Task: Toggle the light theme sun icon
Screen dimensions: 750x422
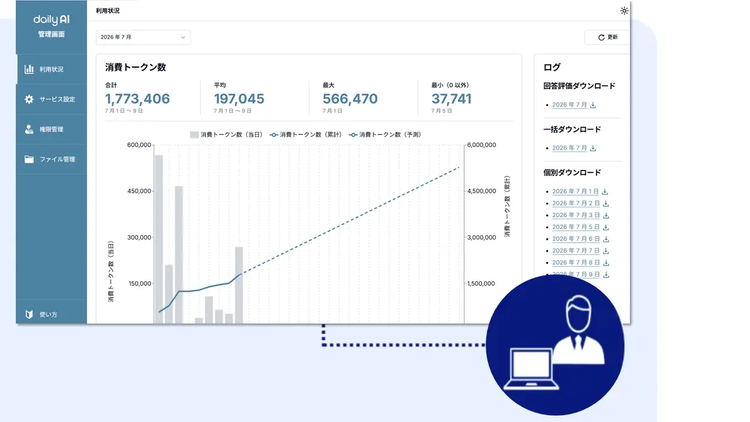Action: coord(624,11)
